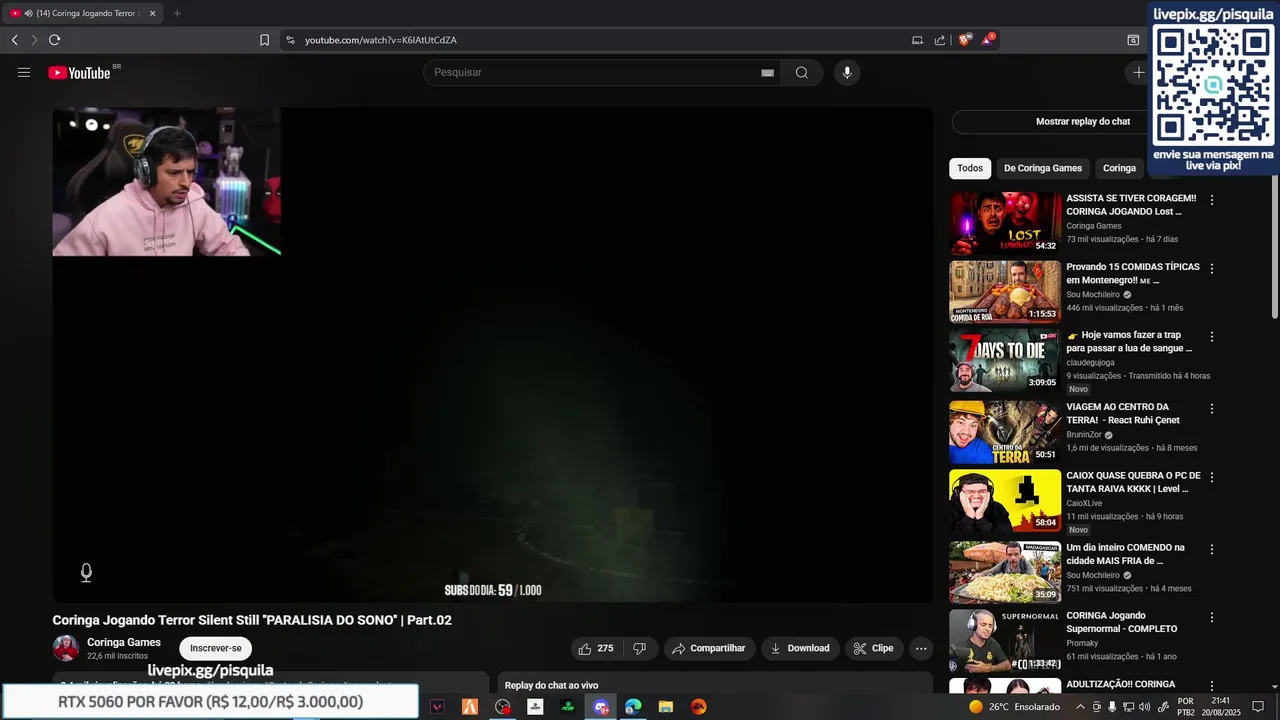The height and width of the screenshot is (720, 1280).
Task: Open clock and date 21:41
Action: [1219, 707]
